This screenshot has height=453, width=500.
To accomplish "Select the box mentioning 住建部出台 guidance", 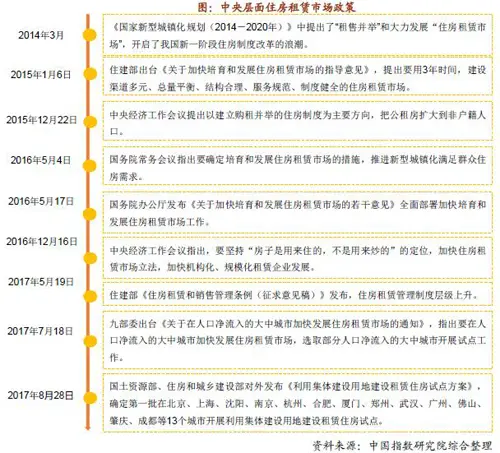I will pyautogui.click(x=297, y=77).
